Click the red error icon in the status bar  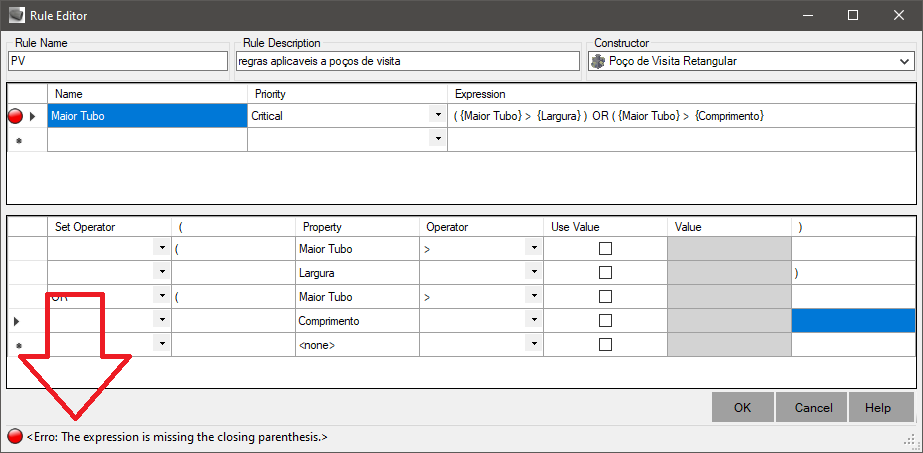[x=15, y=437]
